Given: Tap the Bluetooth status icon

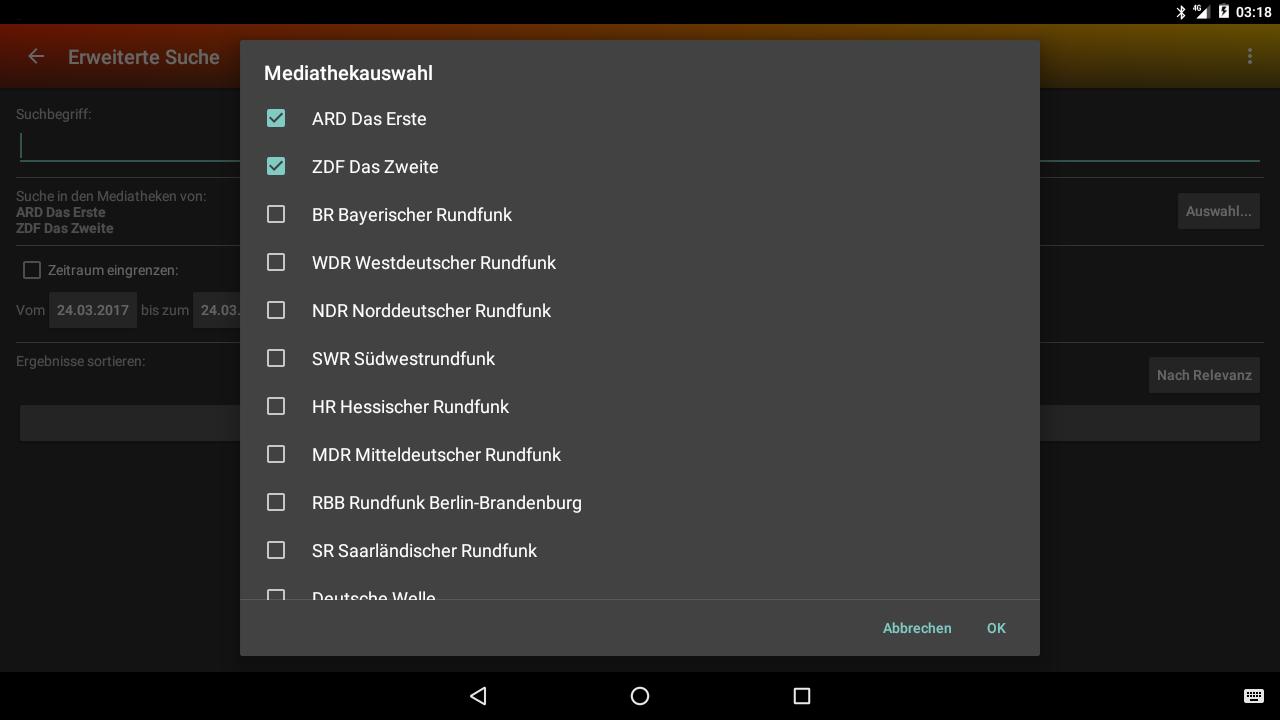Looking at the screenshot, I should (1180, 12).
